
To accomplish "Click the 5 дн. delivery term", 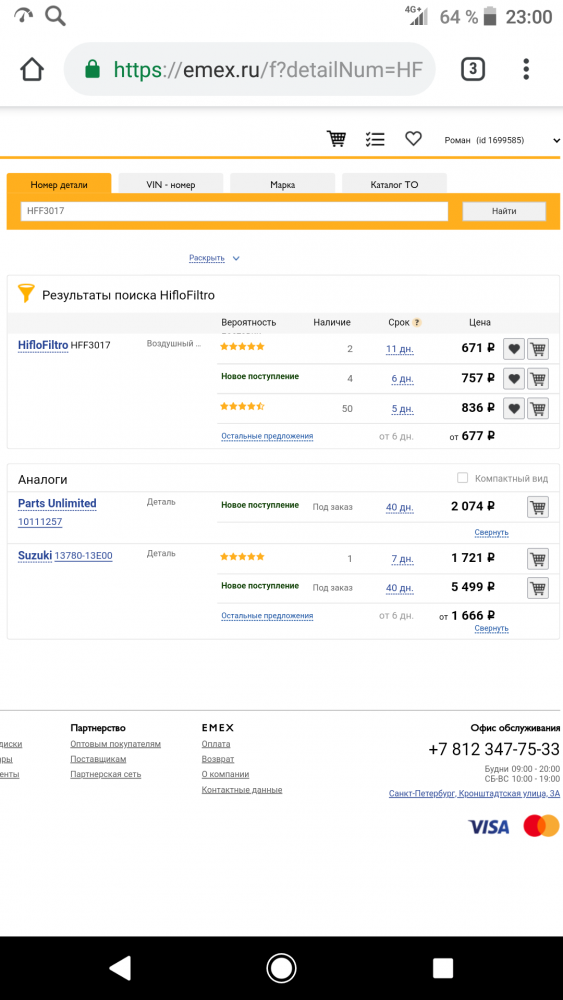I will tap(402, 409).
